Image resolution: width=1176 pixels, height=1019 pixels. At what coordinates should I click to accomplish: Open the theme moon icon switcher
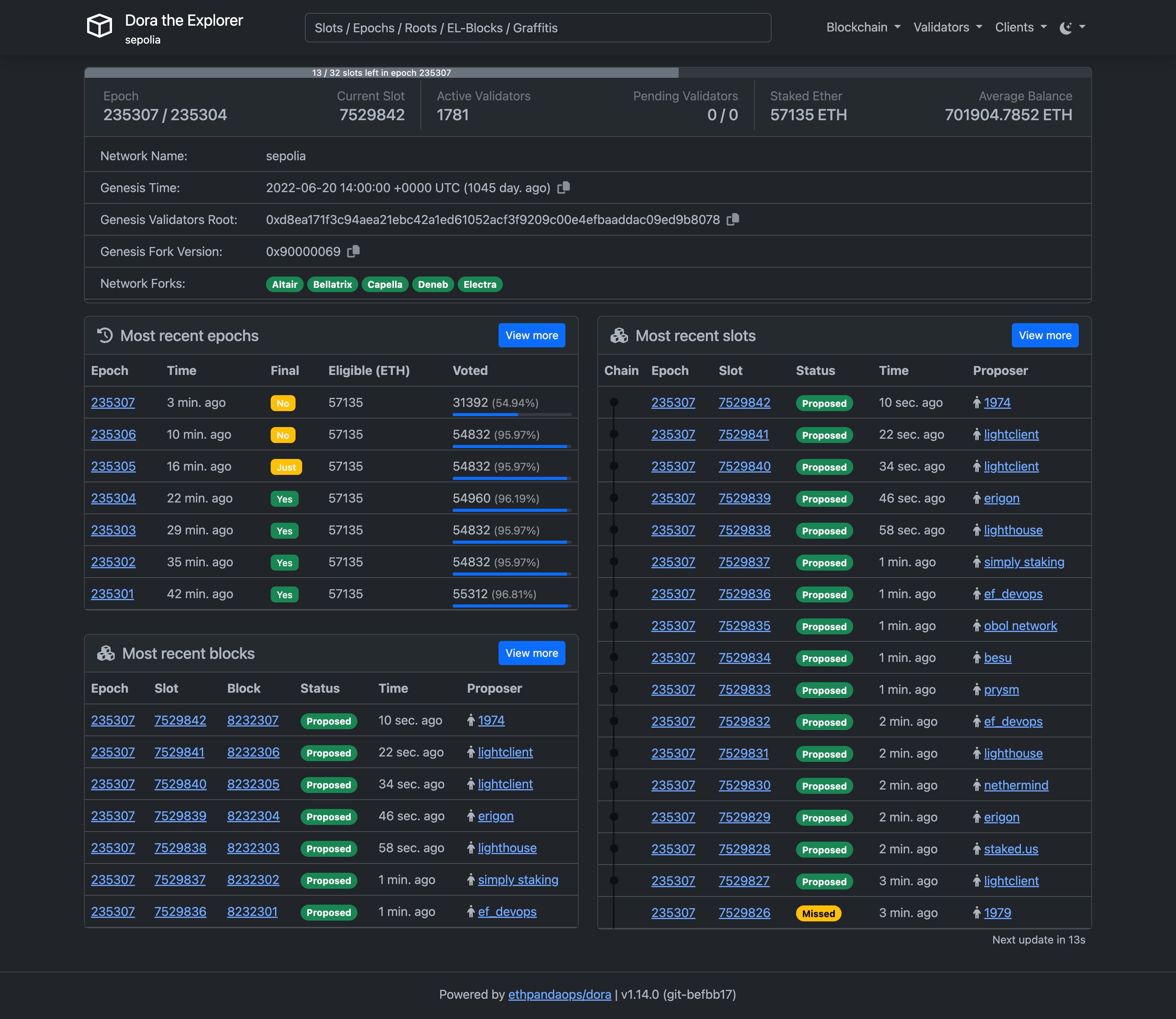click(1066, 27)
